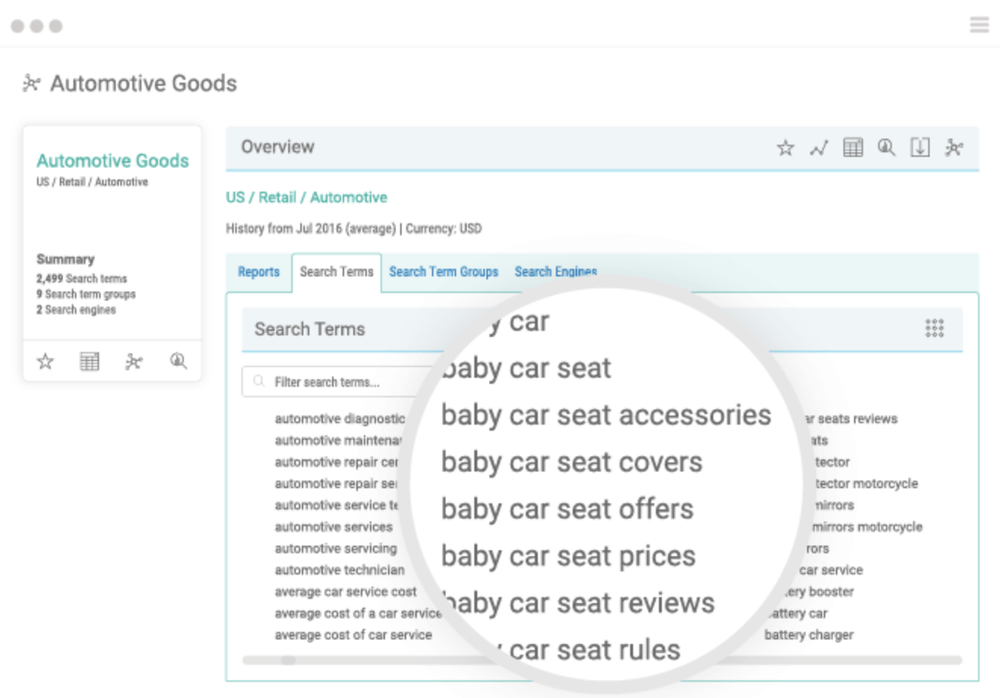Switch to the Reports tab
Screen dimensions: 1000x698
[259, 272]
